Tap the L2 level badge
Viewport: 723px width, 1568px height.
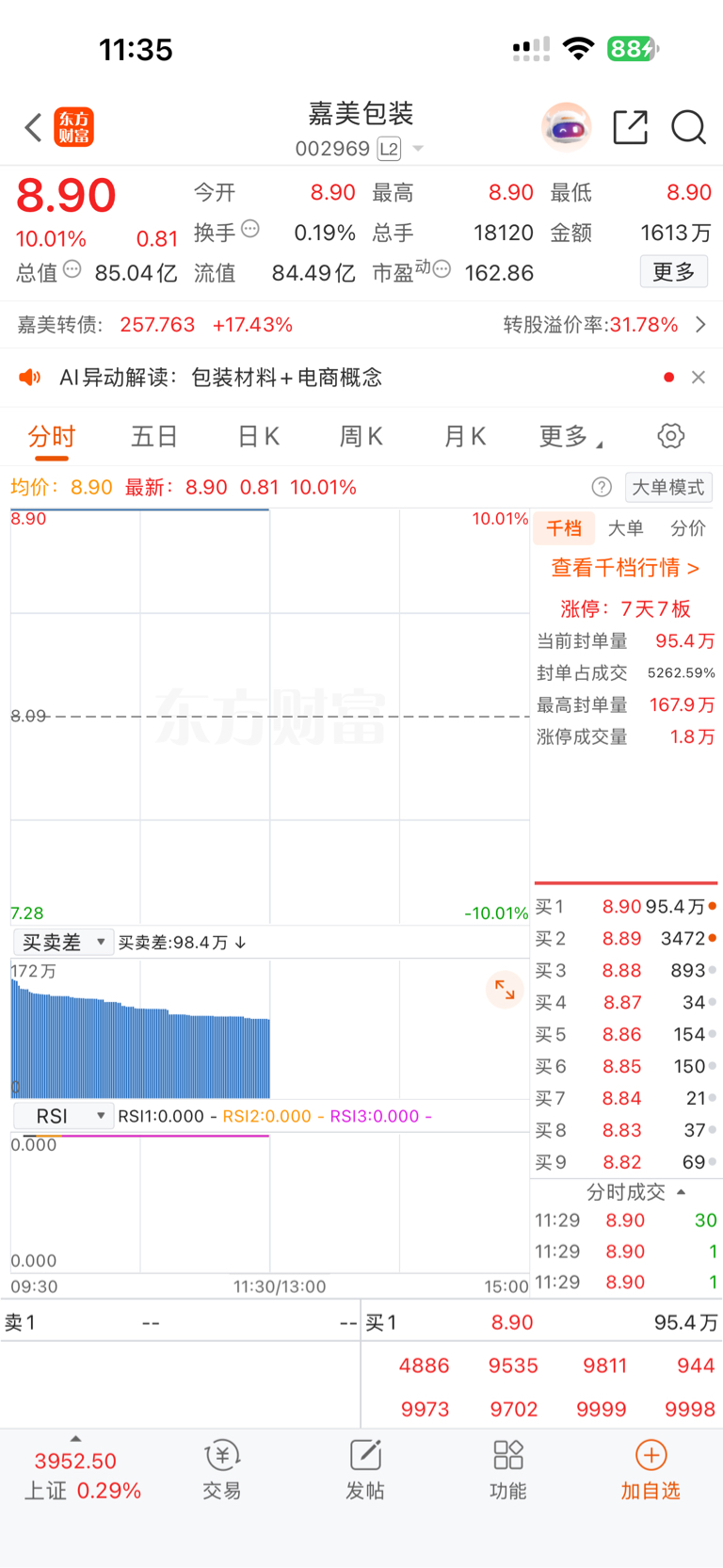(389, 149)
